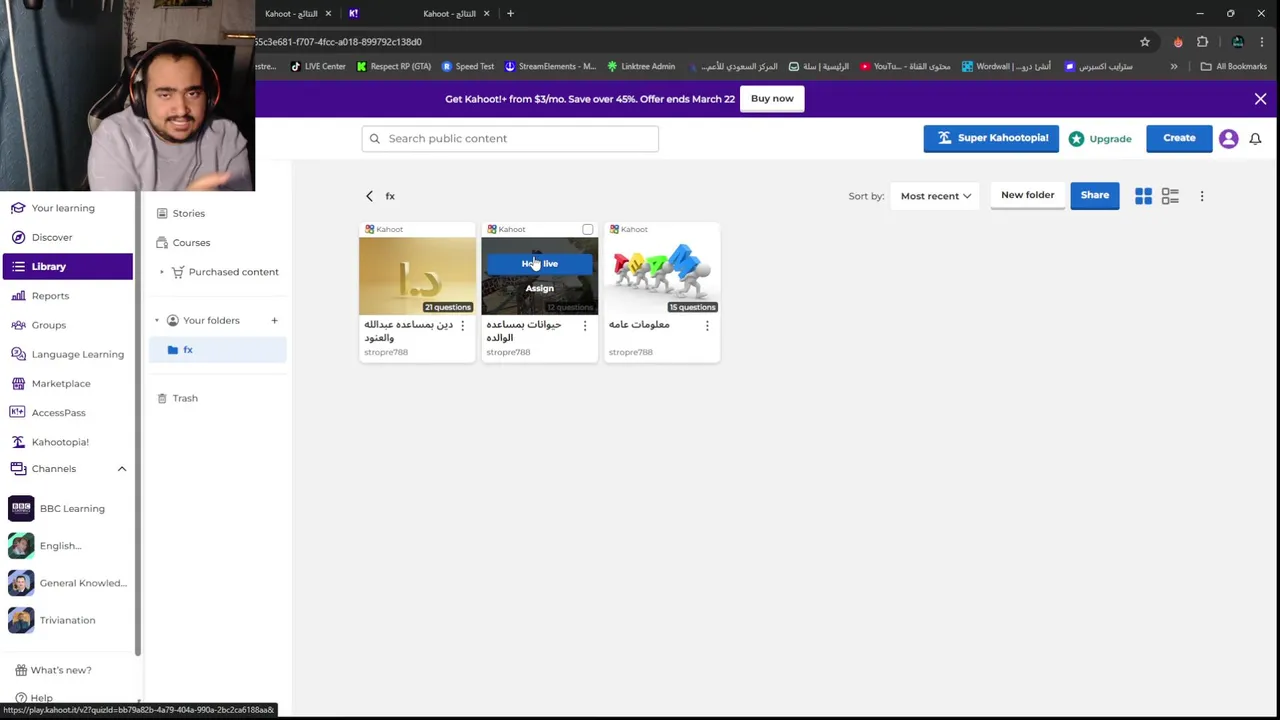1280x720 pixels.
Task: Click the Create button
Action: [1179, 138]
